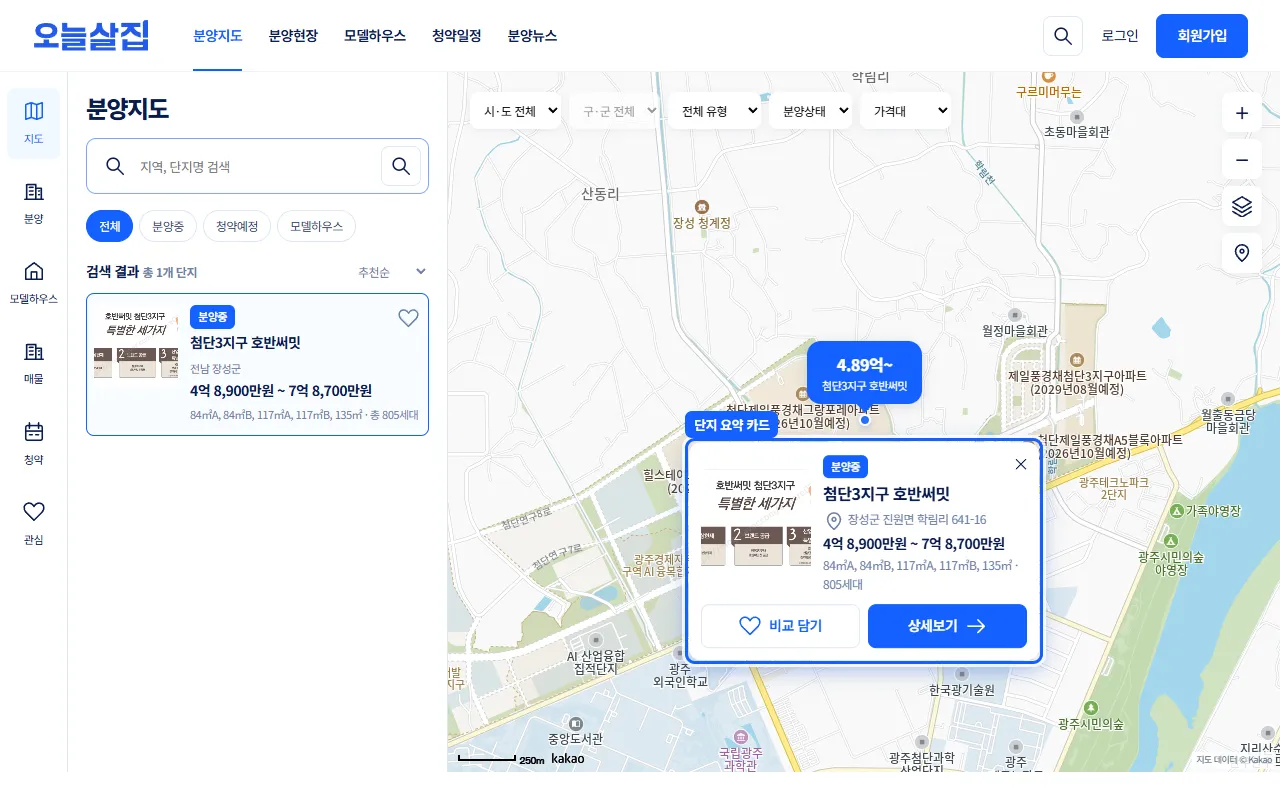Viewport: 1280px width, 800px height.
Task: Select the 지도 sidebar icon
Action: 34,123
